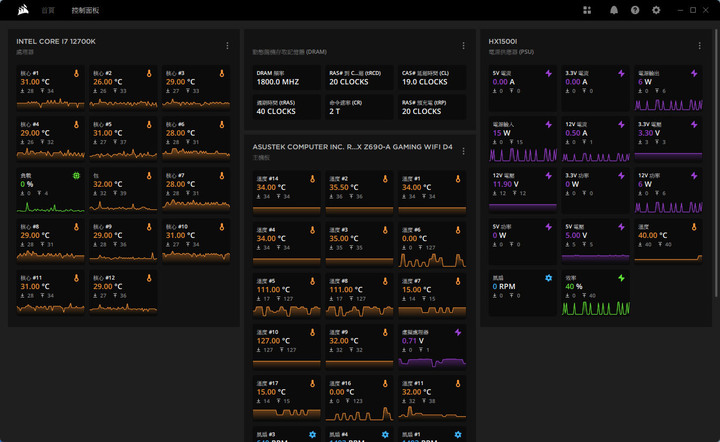Open ASUSTeK motherboard panel three-dot menu
Image resolution: width=720 pixels, height=442 pixels.
tap(463, 151)
